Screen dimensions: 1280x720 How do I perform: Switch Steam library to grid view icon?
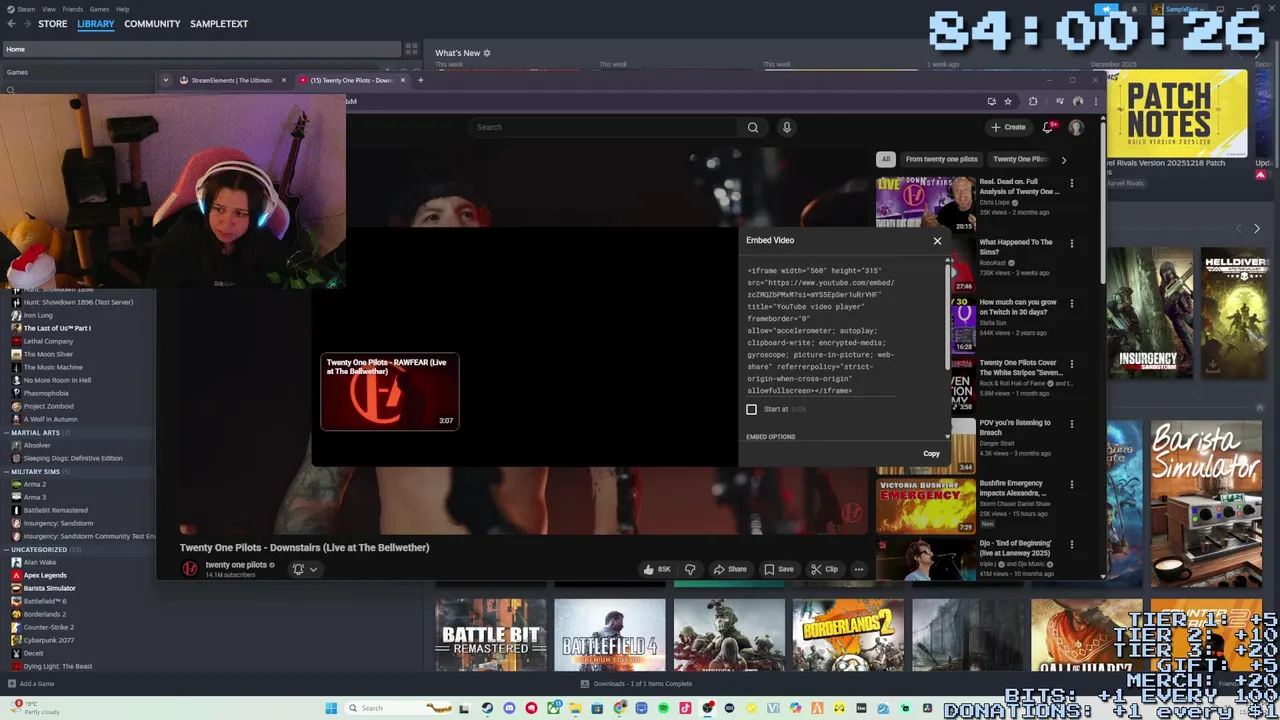coord(411,49)
